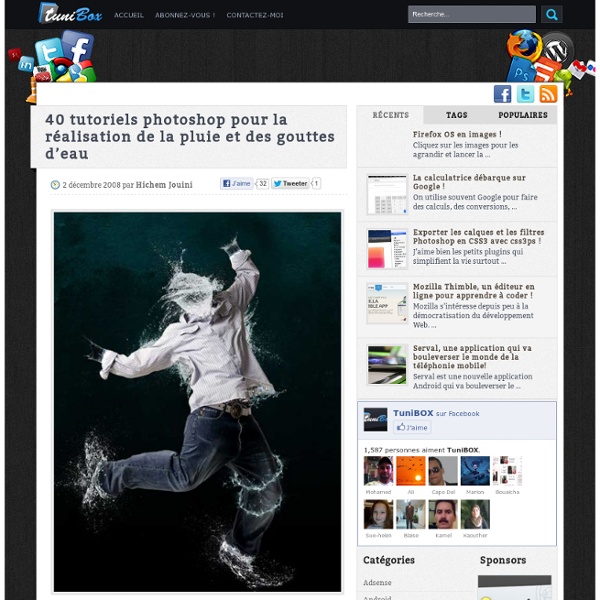Open the article title about 40 tutoriels photoshop
Viewport: 600px width, 600px height.
(190, 137)
